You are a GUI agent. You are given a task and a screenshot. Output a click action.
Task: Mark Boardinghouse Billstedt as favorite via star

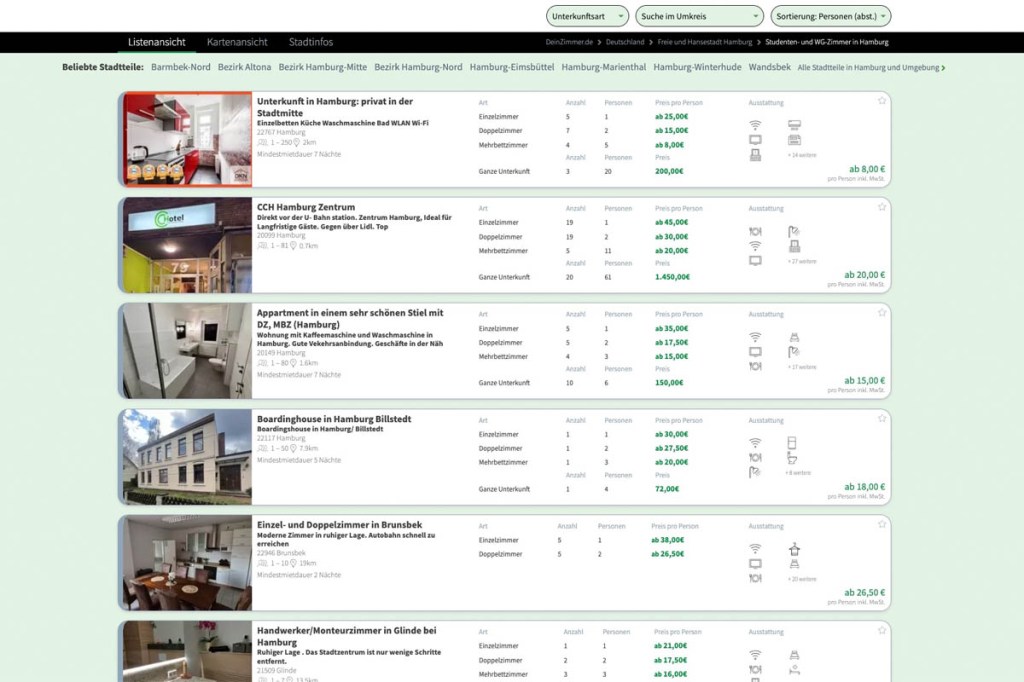click(x=882, y=418)
